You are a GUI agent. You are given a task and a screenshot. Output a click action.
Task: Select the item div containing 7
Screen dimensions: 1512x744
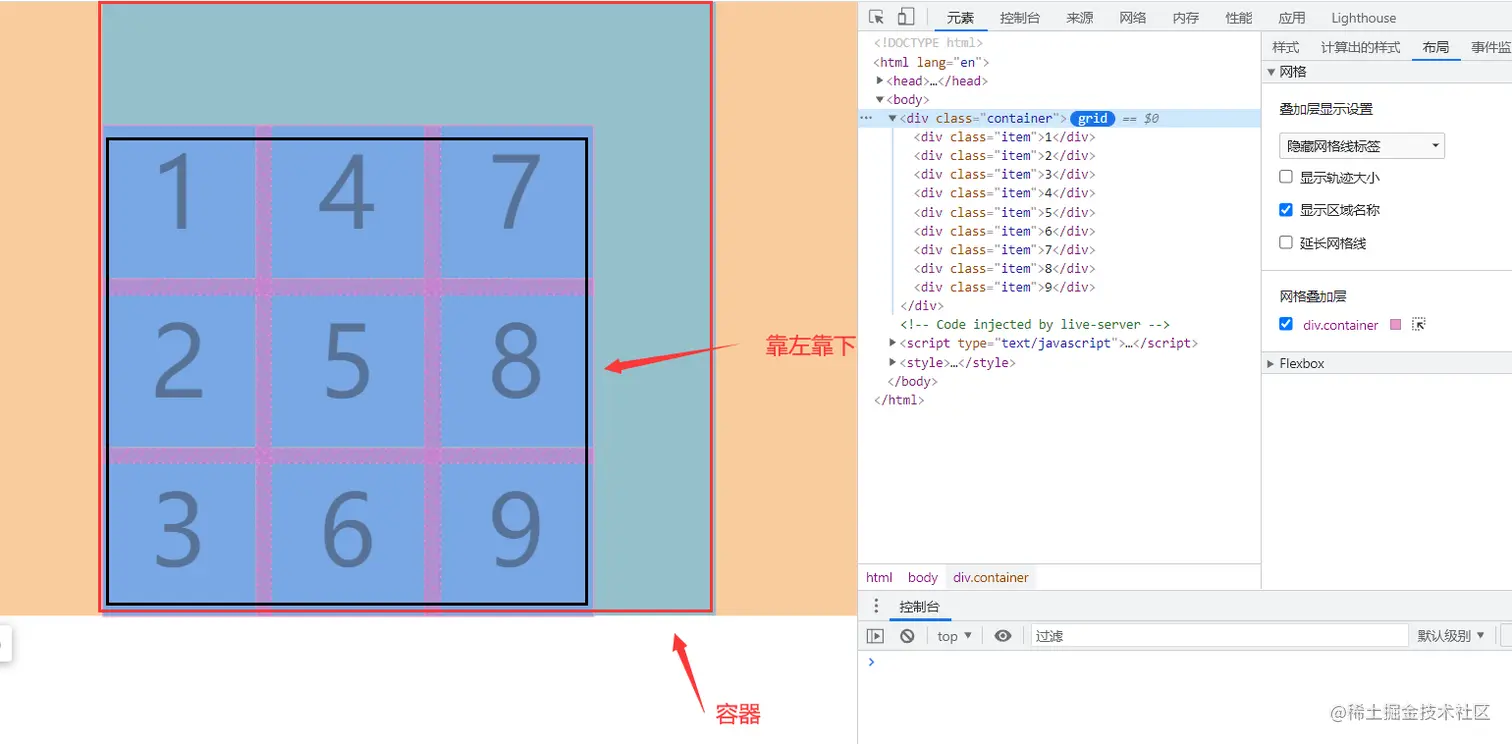[1005, 249]
